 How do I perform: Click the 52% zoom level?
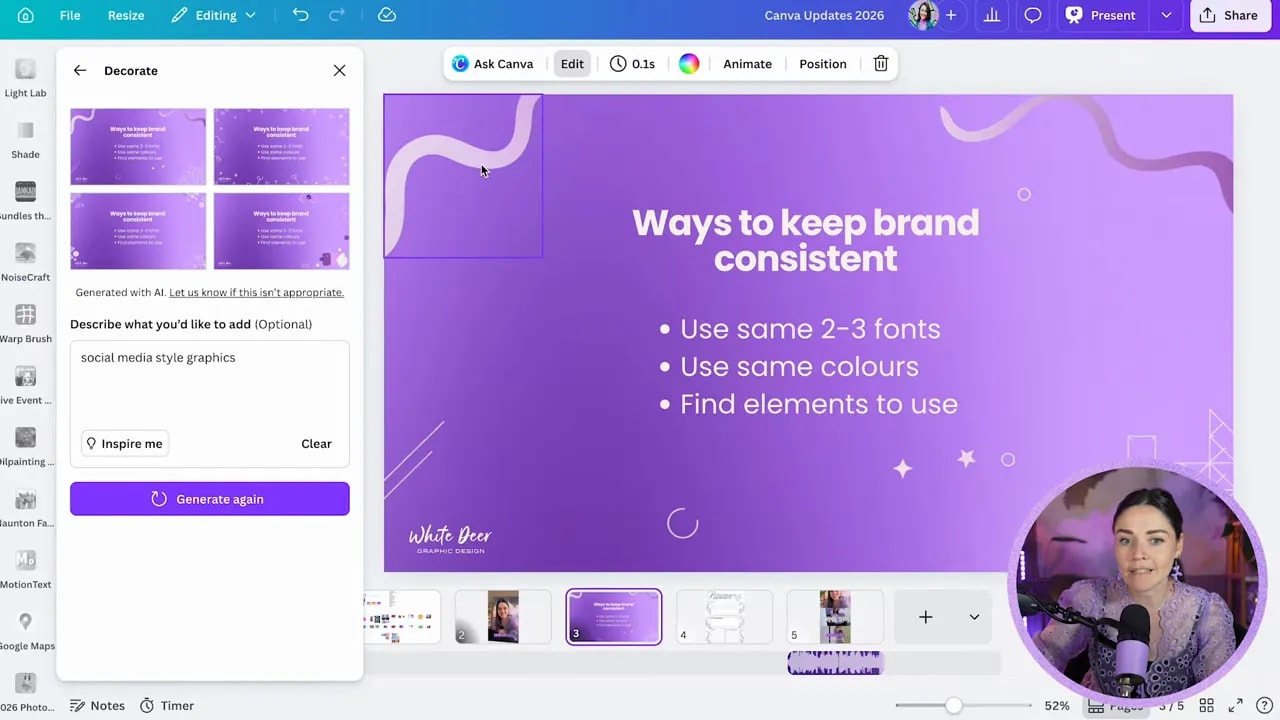[x=1057, y=706]
